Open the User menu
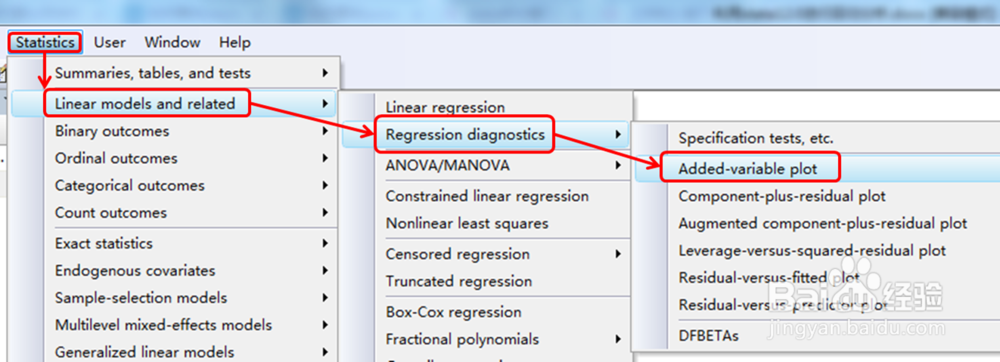The height and width of the screenshot is (362, 1000). pyautogui.click(x=110, y=43)
